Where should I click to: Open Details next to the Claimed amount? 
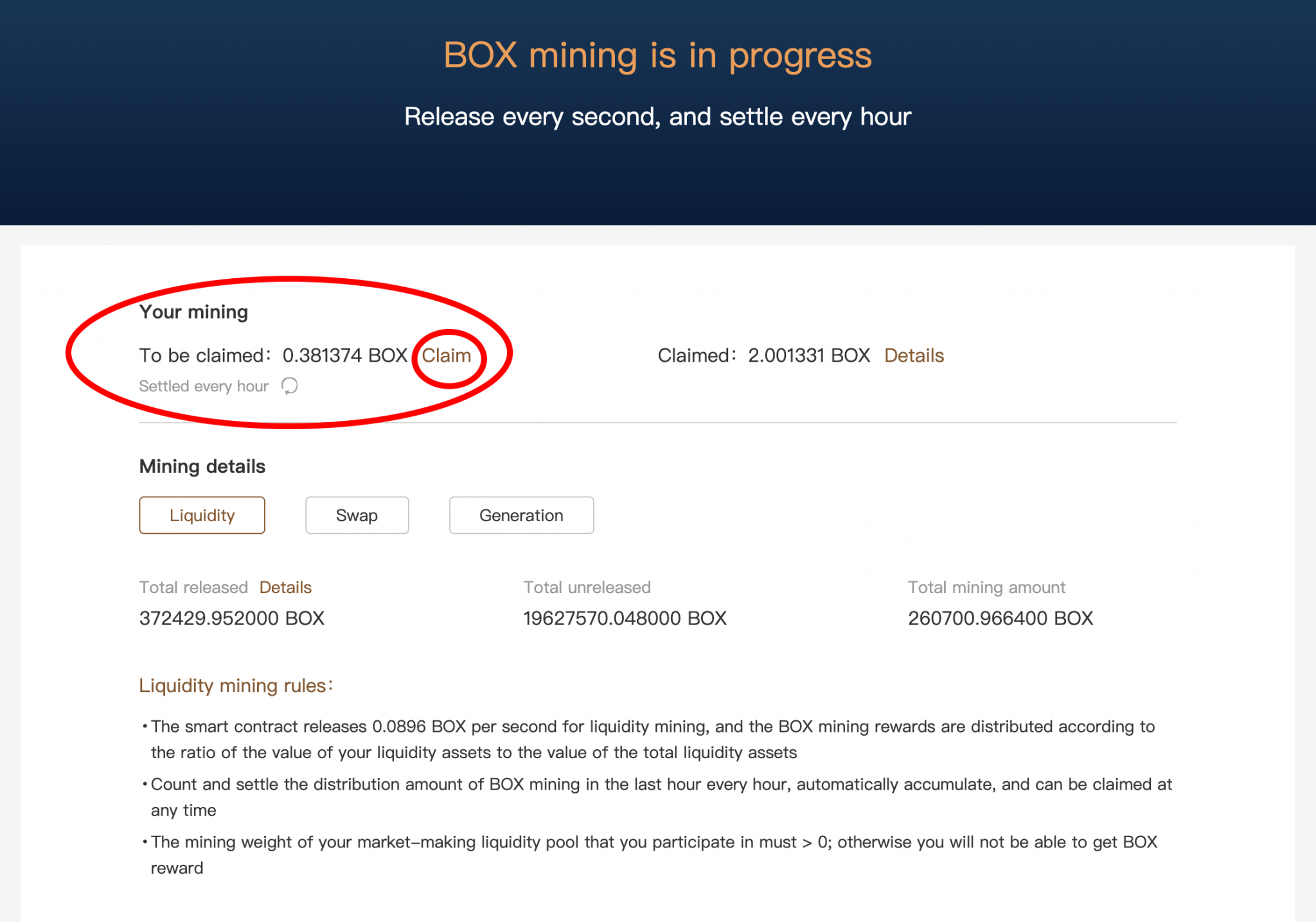914,355
